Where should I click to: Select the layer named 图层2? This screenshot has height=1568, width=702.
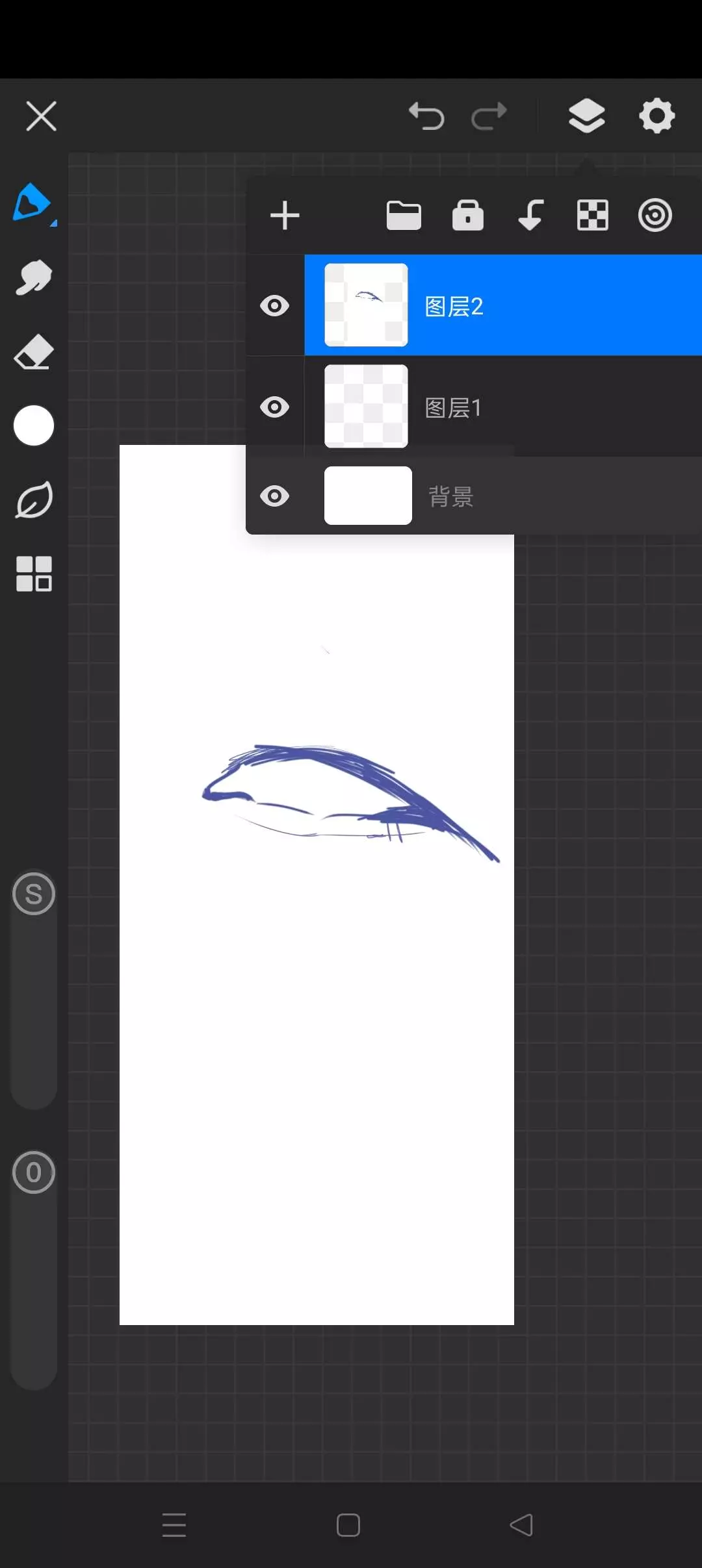point(503,305)
